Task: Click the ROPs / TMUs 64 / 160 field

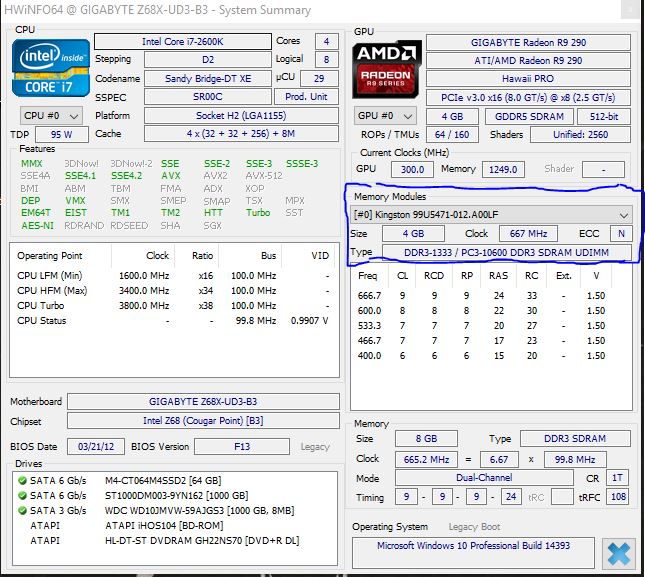Action: pos(452,134)
